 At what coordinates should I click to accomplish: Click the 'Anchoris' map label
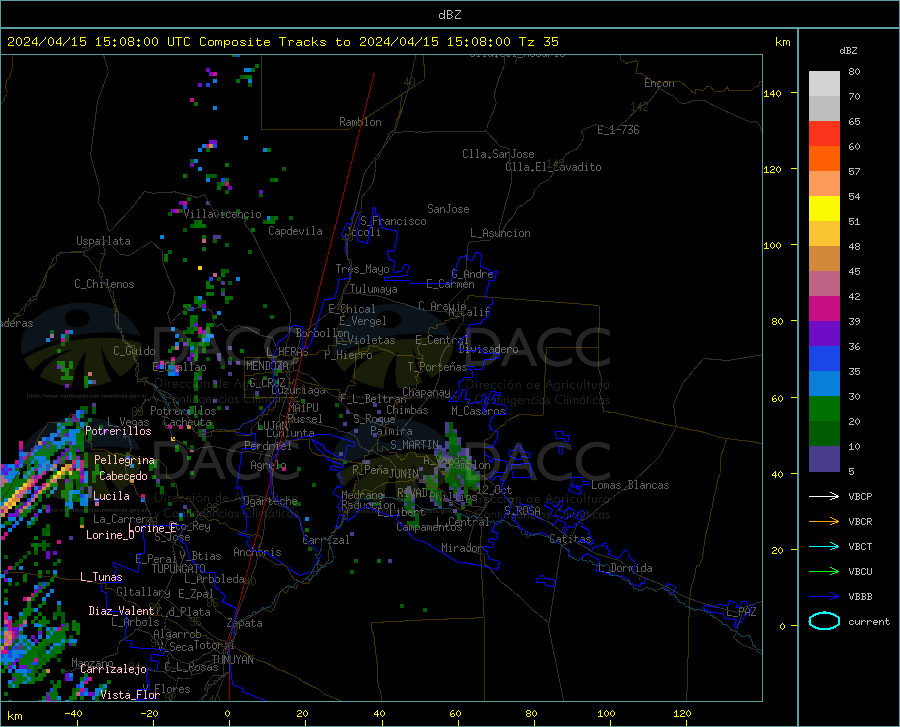coord(257,552)
